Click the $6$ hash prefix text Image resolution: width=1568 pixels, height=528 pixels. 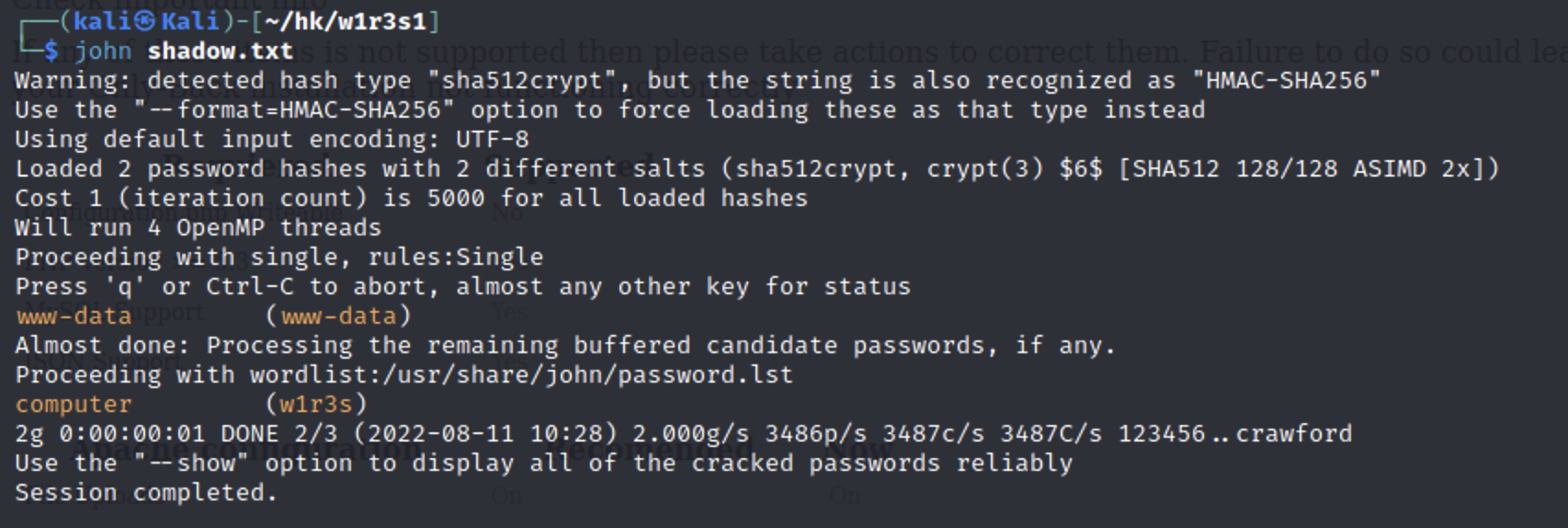[x=1080, y=168]
